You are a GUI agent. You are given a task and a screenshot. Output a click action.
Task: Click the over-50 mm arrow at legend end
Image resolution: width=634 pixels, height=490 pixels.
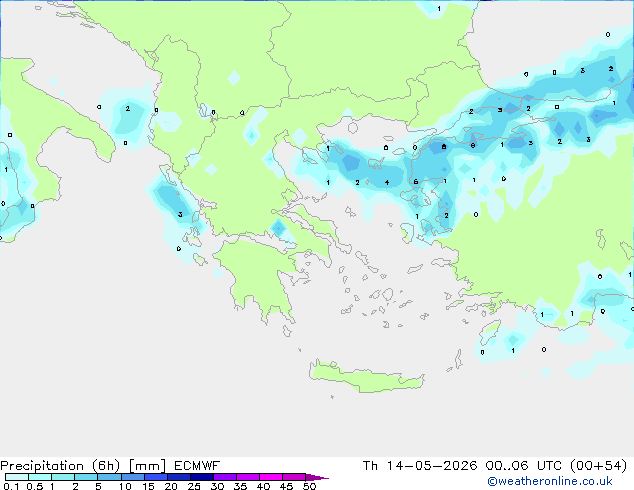point(317,477)
